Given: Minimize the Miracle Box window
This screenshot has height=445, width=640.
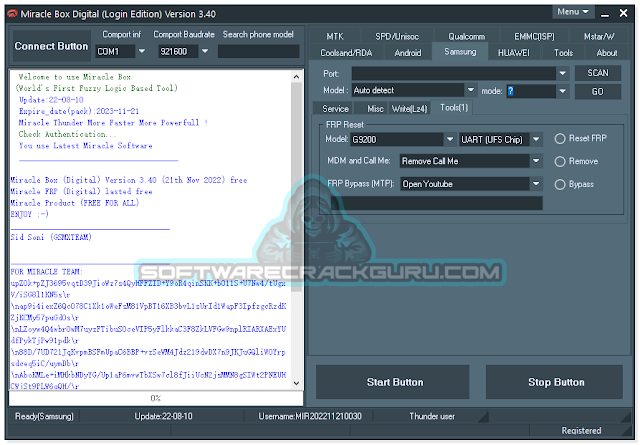Looking at the screenshot, I should click(x=605, y=14).
